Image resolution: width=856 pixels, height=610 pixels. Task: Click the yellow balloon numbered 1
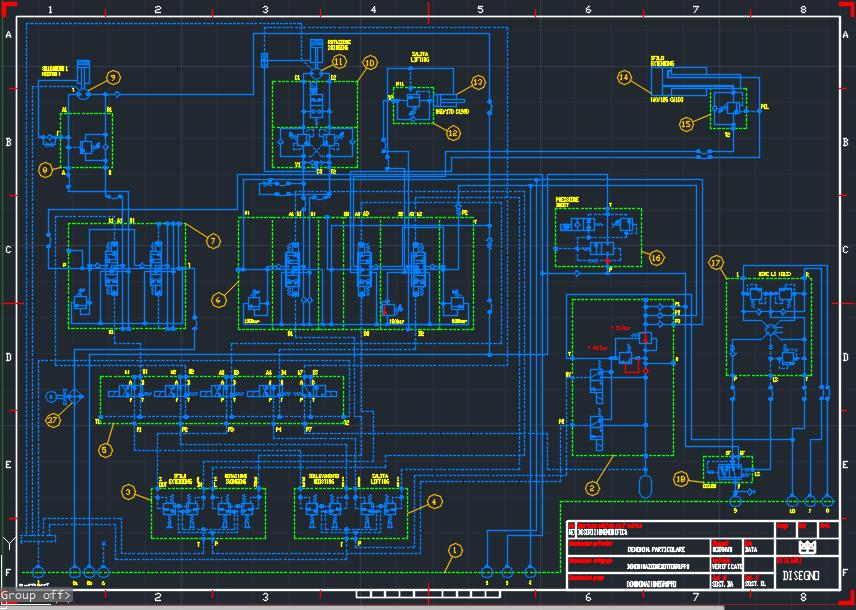click(x=455, y=549)
